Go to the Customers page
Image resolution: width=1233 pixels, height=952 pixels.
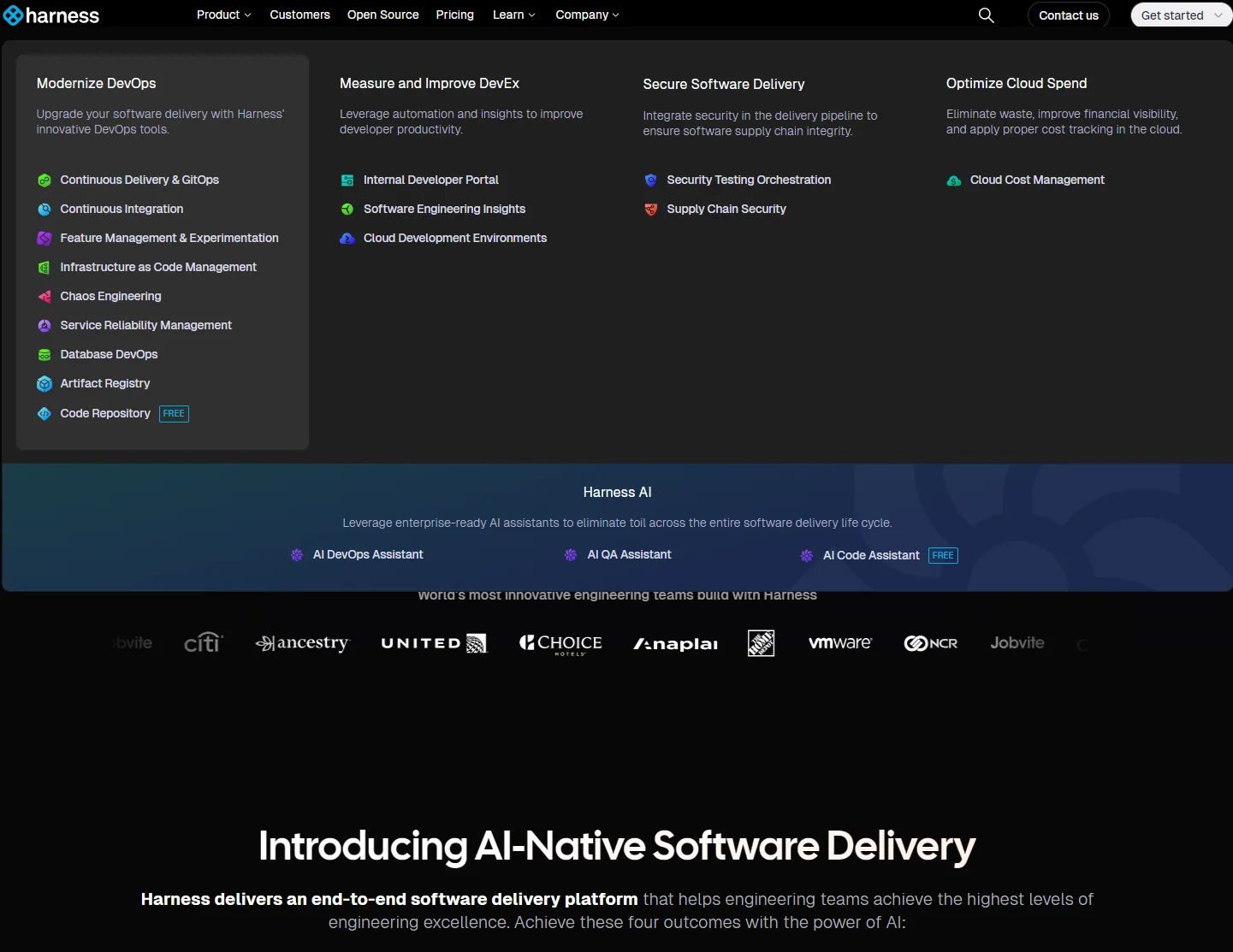pos(299,15)
